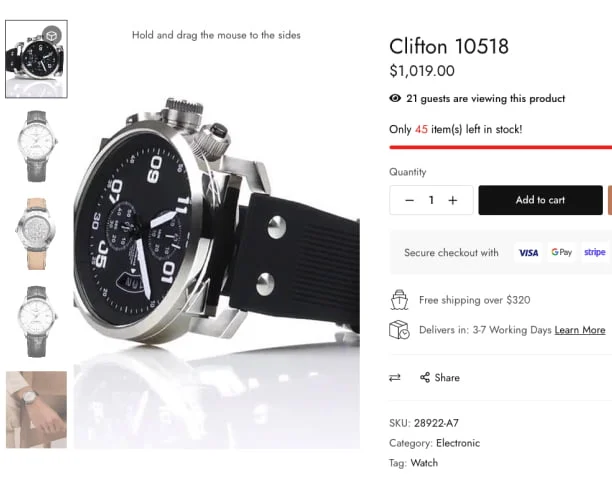612x500 pixels.
Task: Decrease quantity with the minus button
Action: 409,200
